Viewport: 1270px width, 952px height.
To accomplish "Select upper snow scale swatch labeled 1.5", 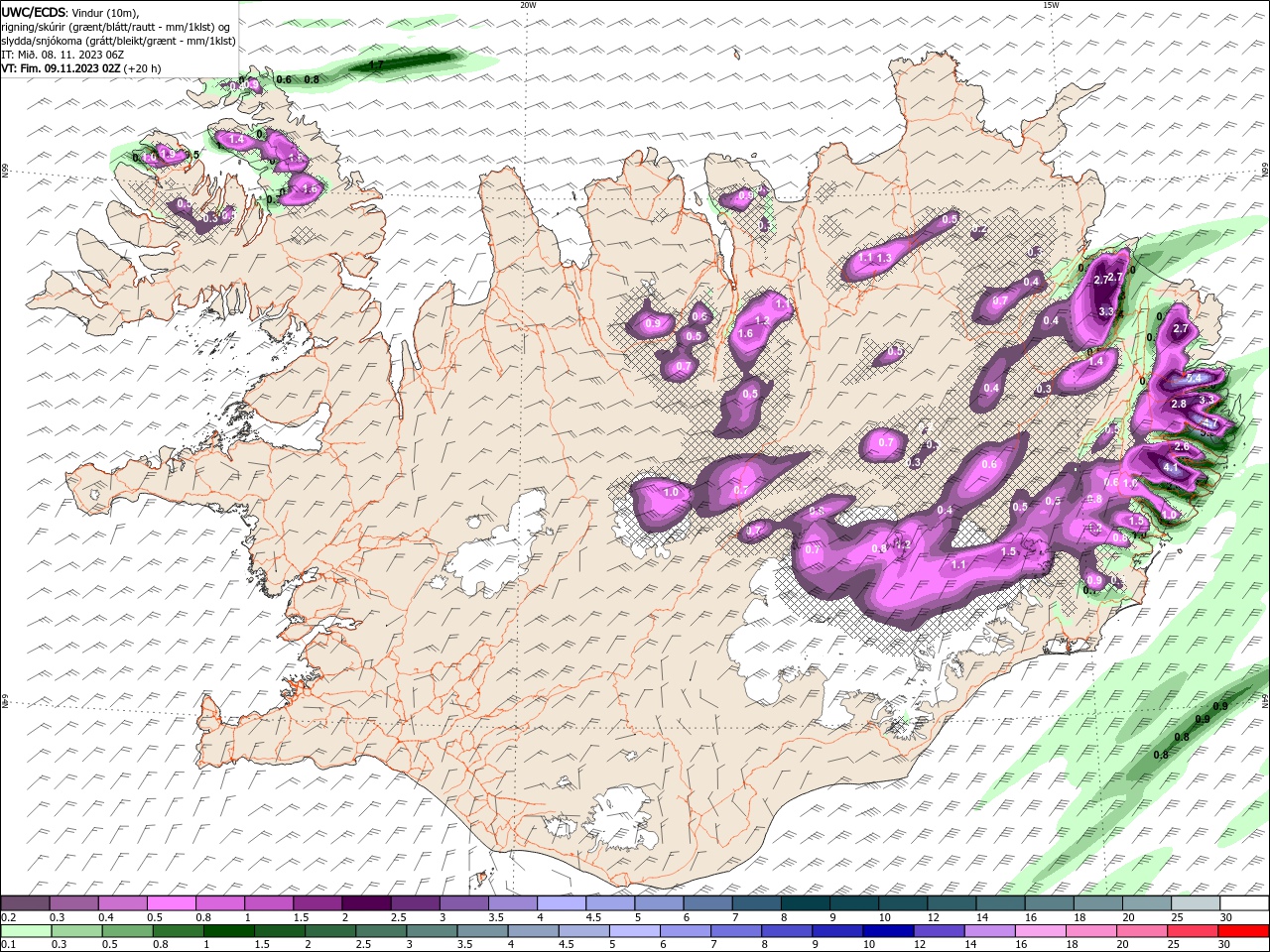I will pos(317,903).
